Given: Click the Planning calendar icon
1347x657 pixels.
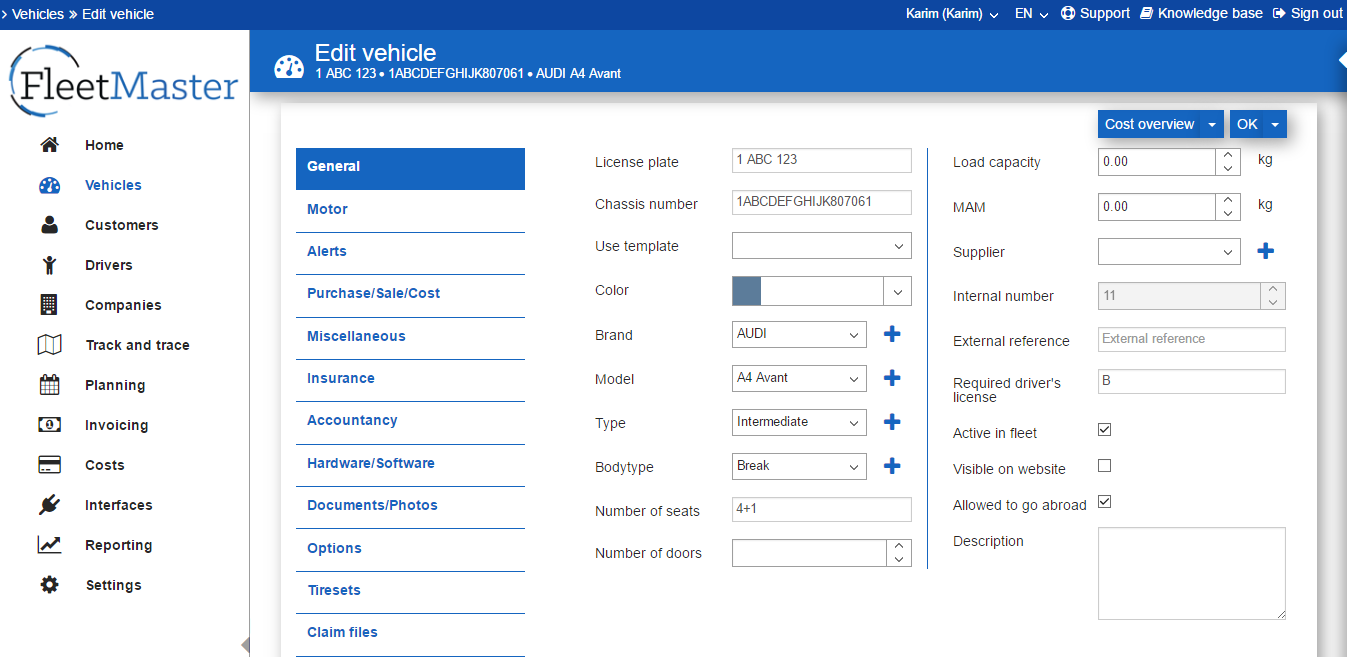Looking at the screenshot, I should tap(49, 385).
